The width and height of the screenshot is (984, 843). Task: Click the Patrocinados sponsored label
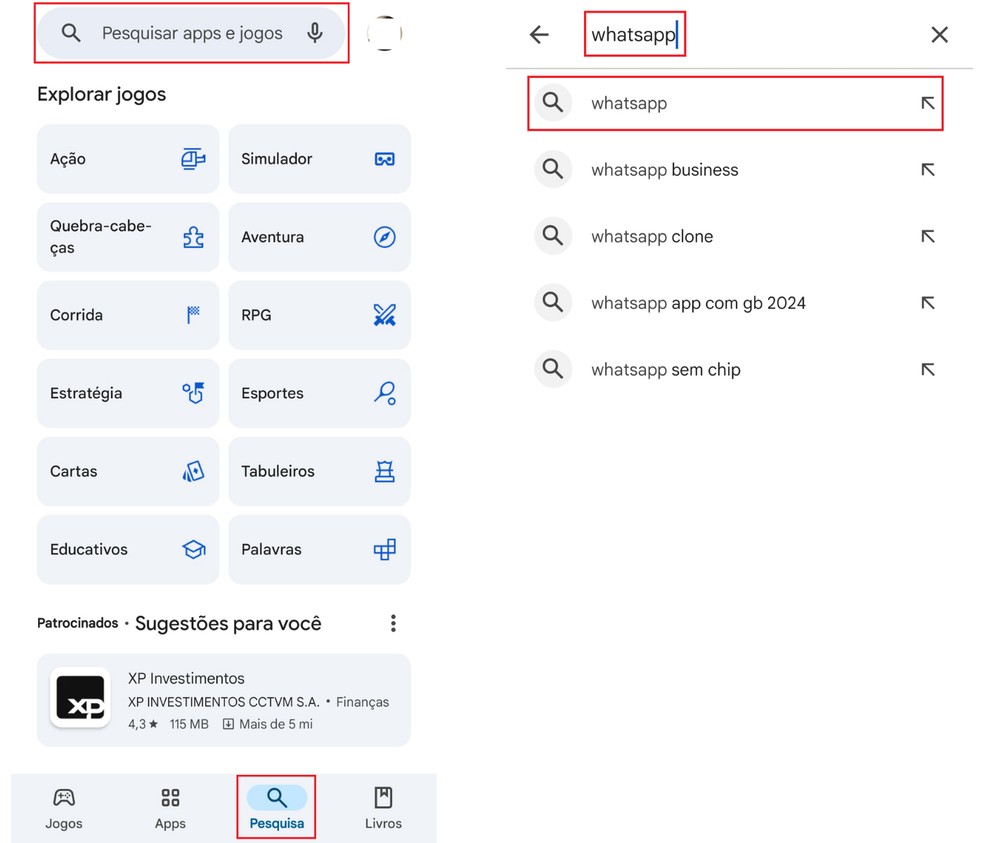click(x=78, y=623)
